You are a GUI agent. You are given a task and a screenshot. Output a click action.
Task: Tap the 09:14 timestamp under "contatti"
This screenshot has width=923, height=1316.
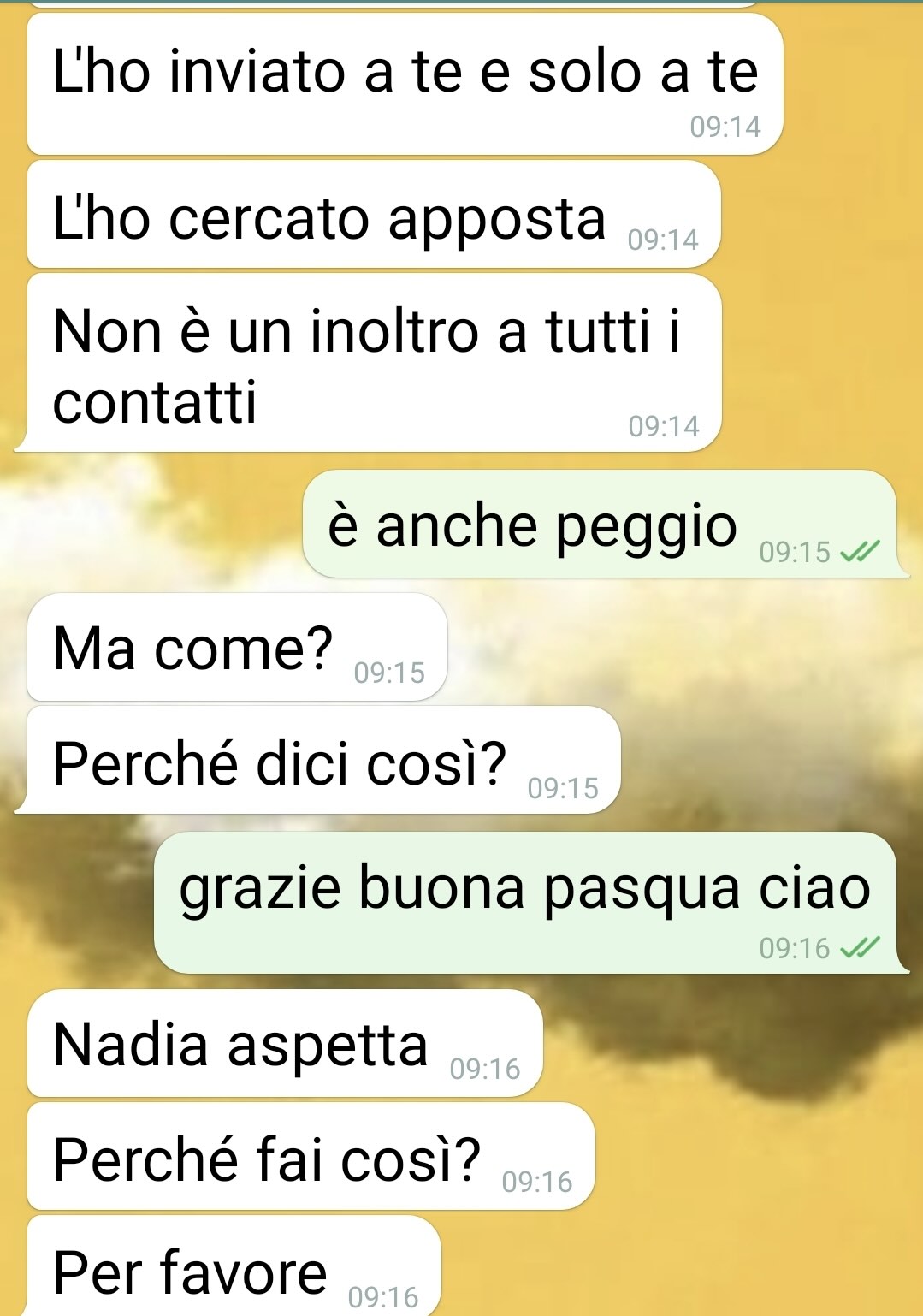[x=664, y=426]
